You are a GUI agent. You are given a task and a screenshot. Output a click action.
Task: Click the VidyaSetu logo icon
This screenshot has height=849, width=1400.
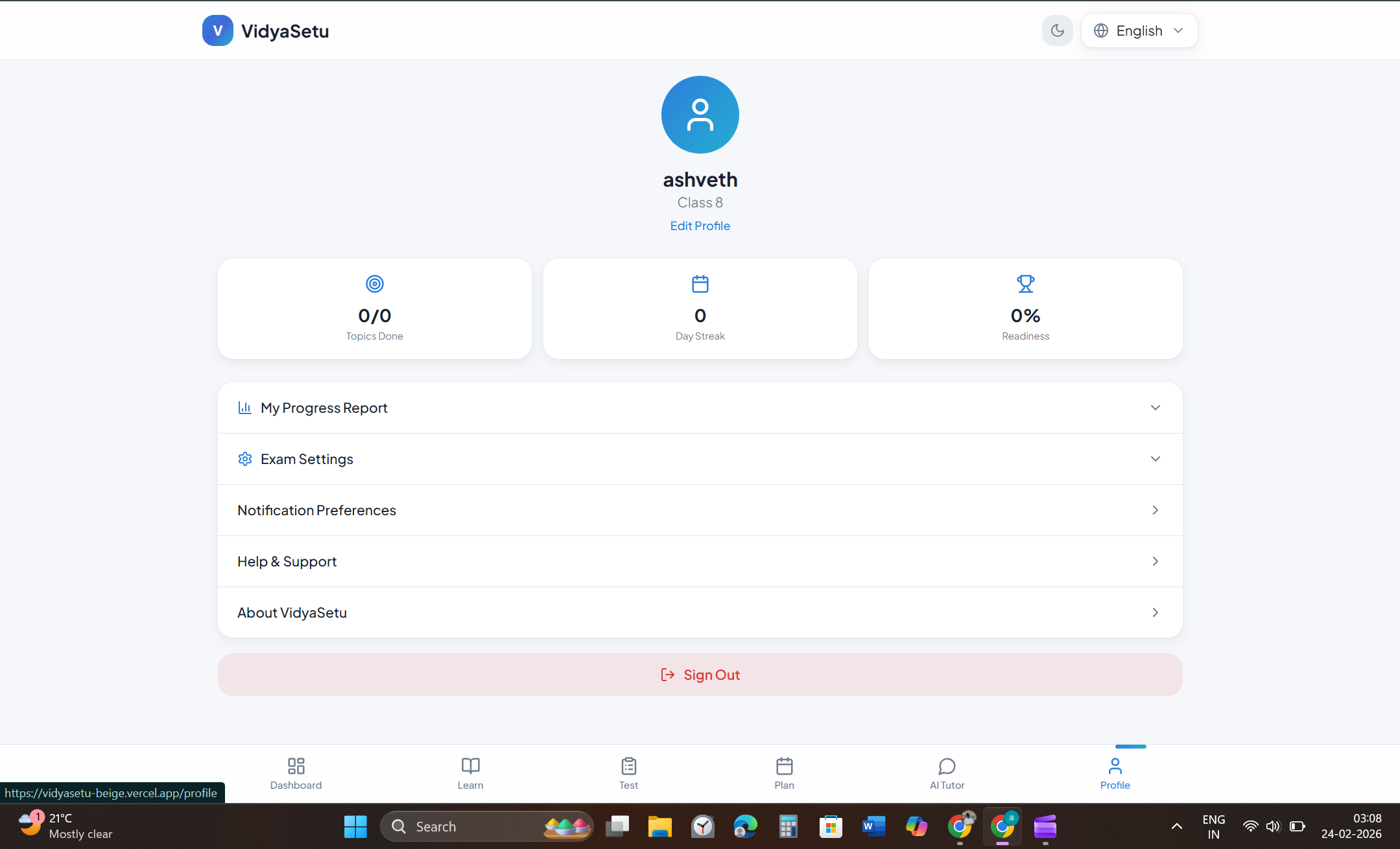[217, 30]
